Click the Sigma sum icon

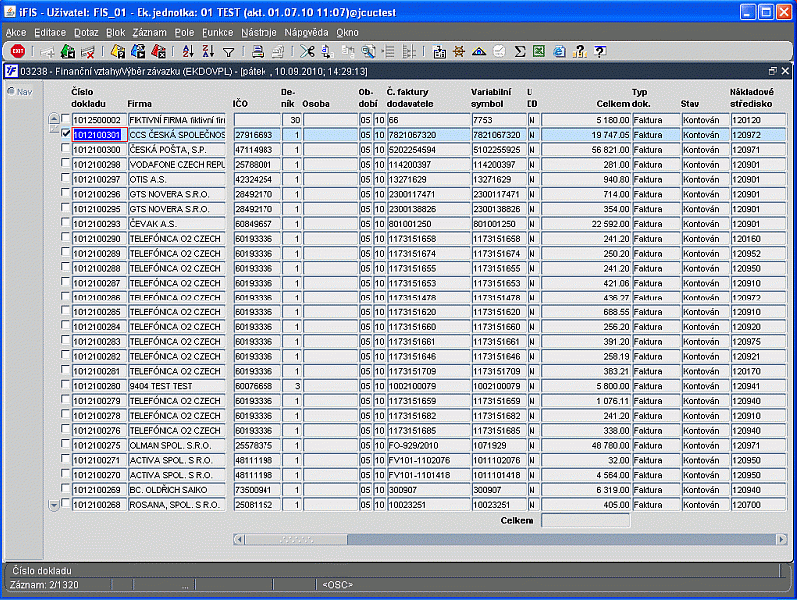pyautogui.click(x=519, y=51)
